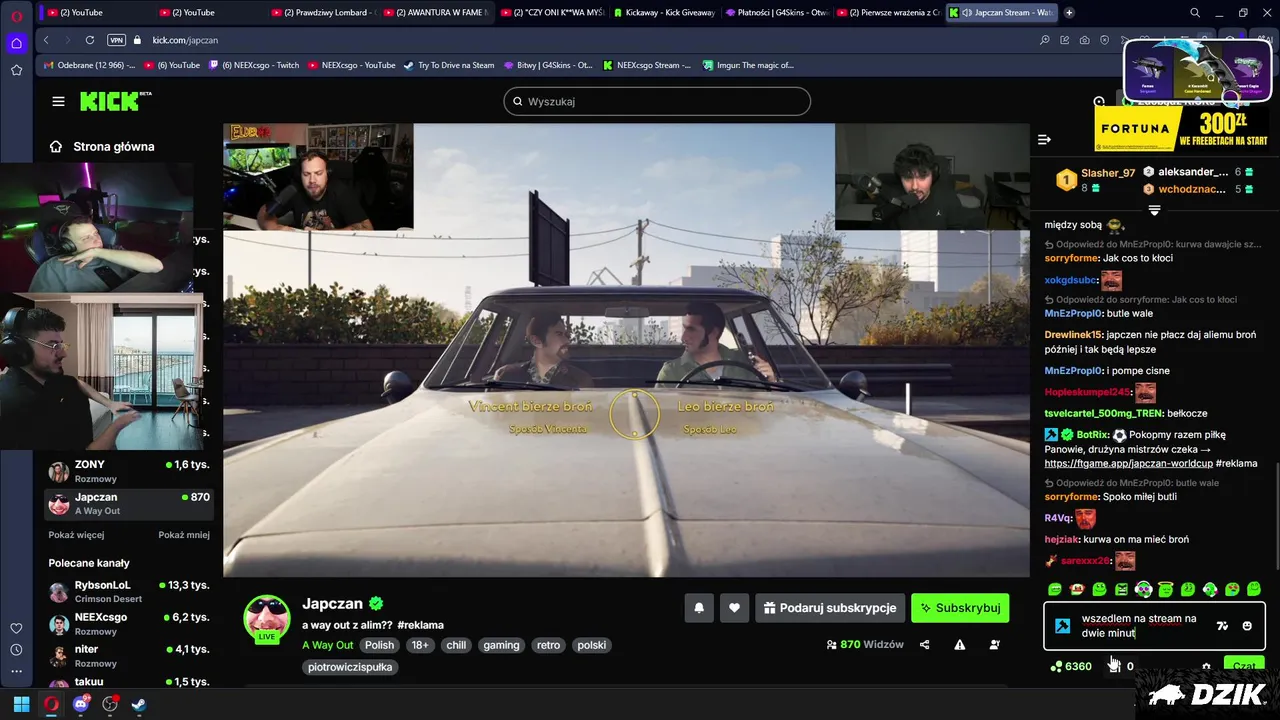The image size is (1280, 720).
Task: Open Opera sidebar bookmarks star icon
Action: click(x=16, y=70)
